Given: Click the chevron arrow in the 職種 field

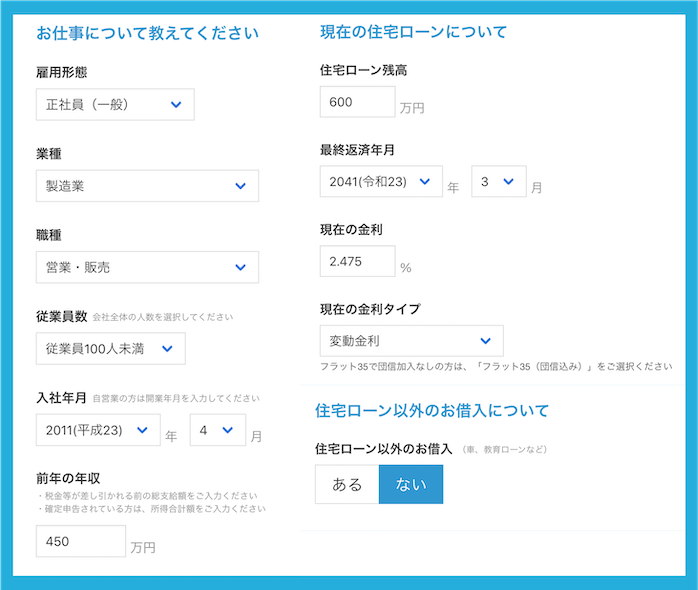Looking at the screenshot, I should 240,267.
